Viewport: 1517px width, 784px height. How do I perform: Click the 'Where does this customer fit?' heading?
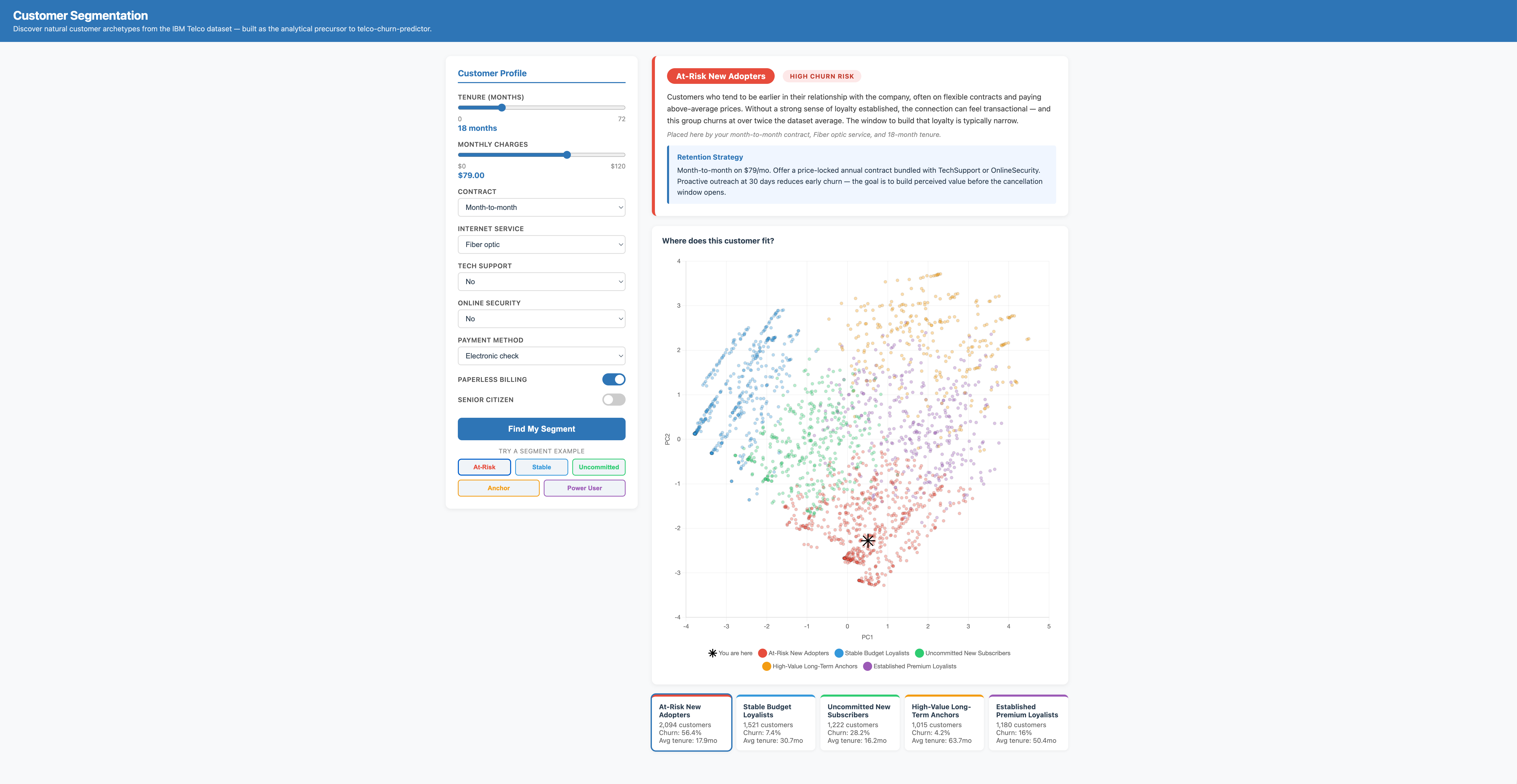pyautogui.click(x=718, y=241)
